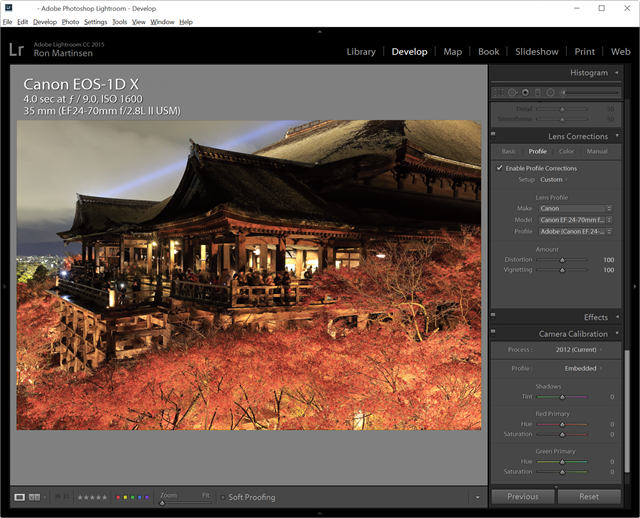Select the Crop Overlay tool
The width and height of the screenshot is (640, 518).
499,92
